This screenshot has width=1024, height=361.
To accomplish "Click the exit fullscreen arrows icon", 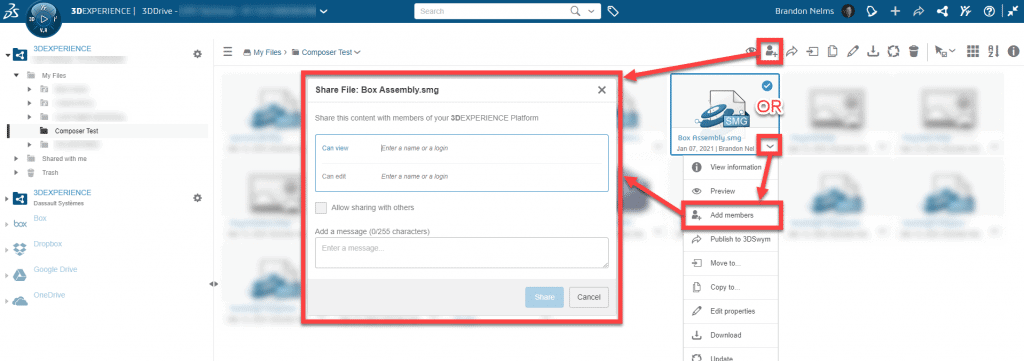I will (x=1012, y=11).
